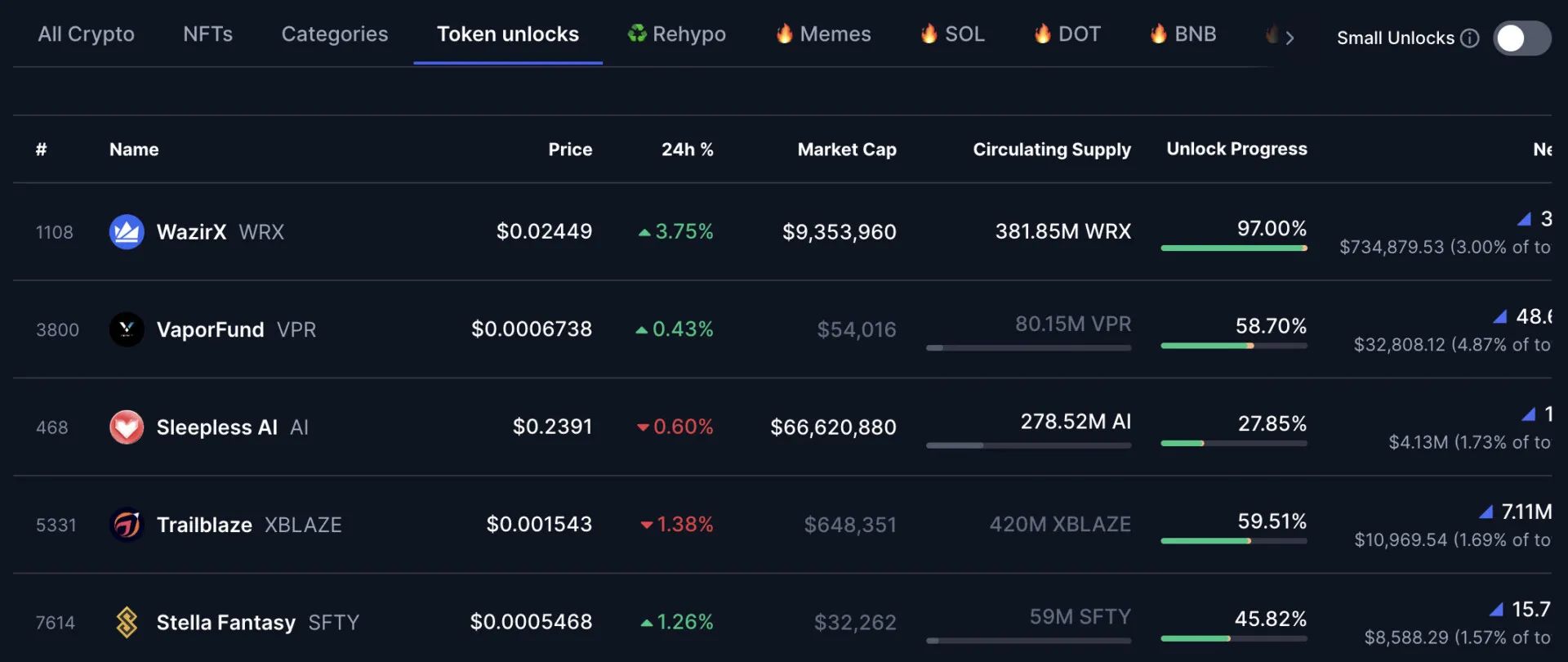Click the fire icon beside Memes
Image resolution: width=1568 pixels, height=662 pixels.
[x=785, y=34]
